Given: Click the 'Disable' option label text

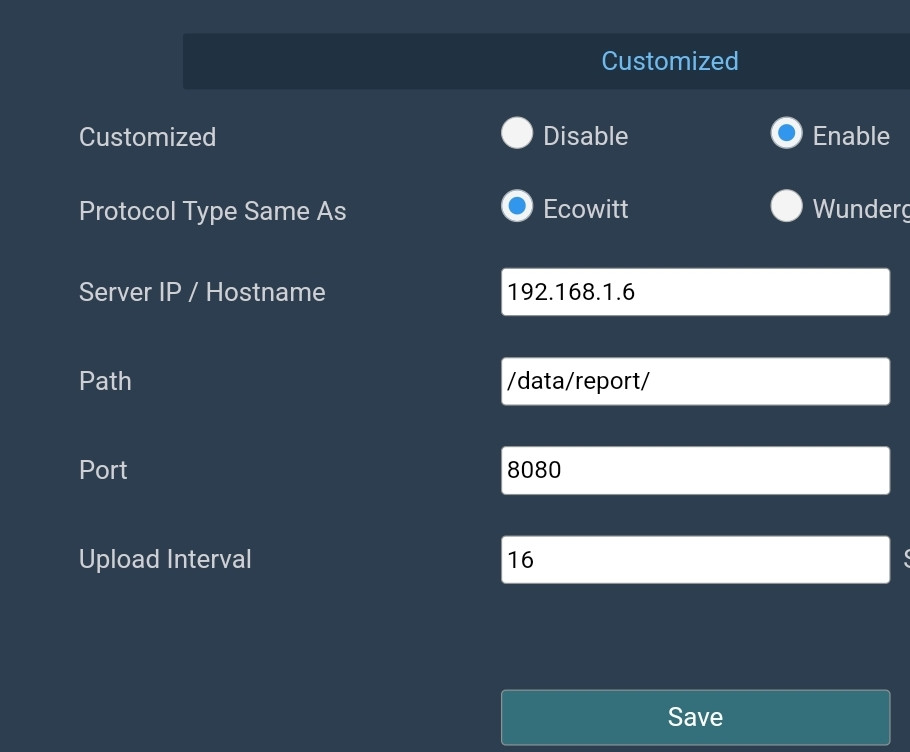Looking at the screenshot, I should coord(585,136).
